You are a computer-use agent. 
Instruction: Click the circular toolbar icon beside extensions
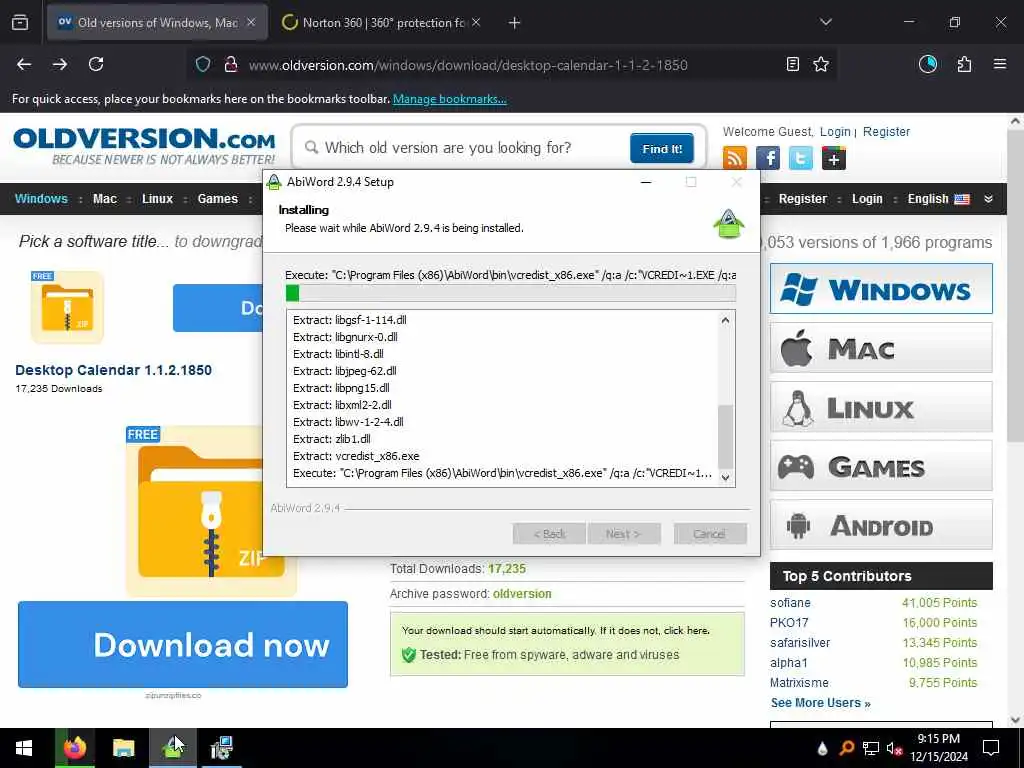(x=928, y=64)
